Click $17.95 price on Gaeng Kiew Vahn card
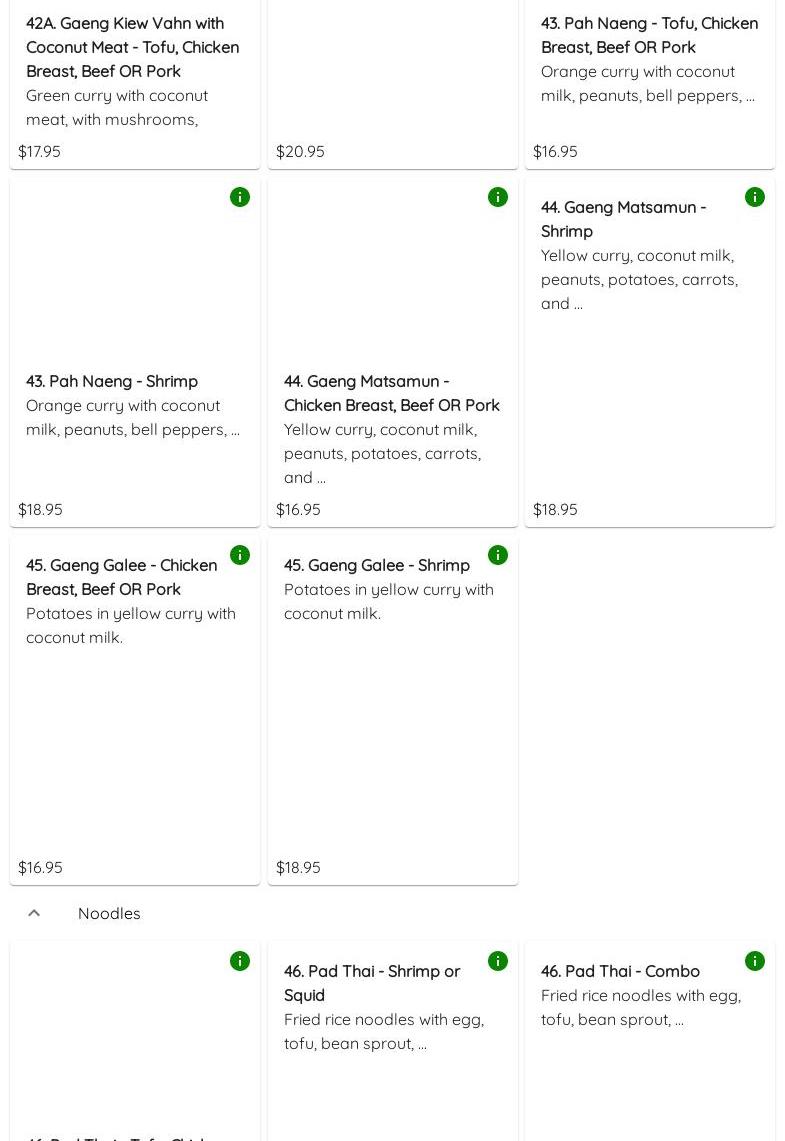The image size is (785, 1141). pos(39,151)
